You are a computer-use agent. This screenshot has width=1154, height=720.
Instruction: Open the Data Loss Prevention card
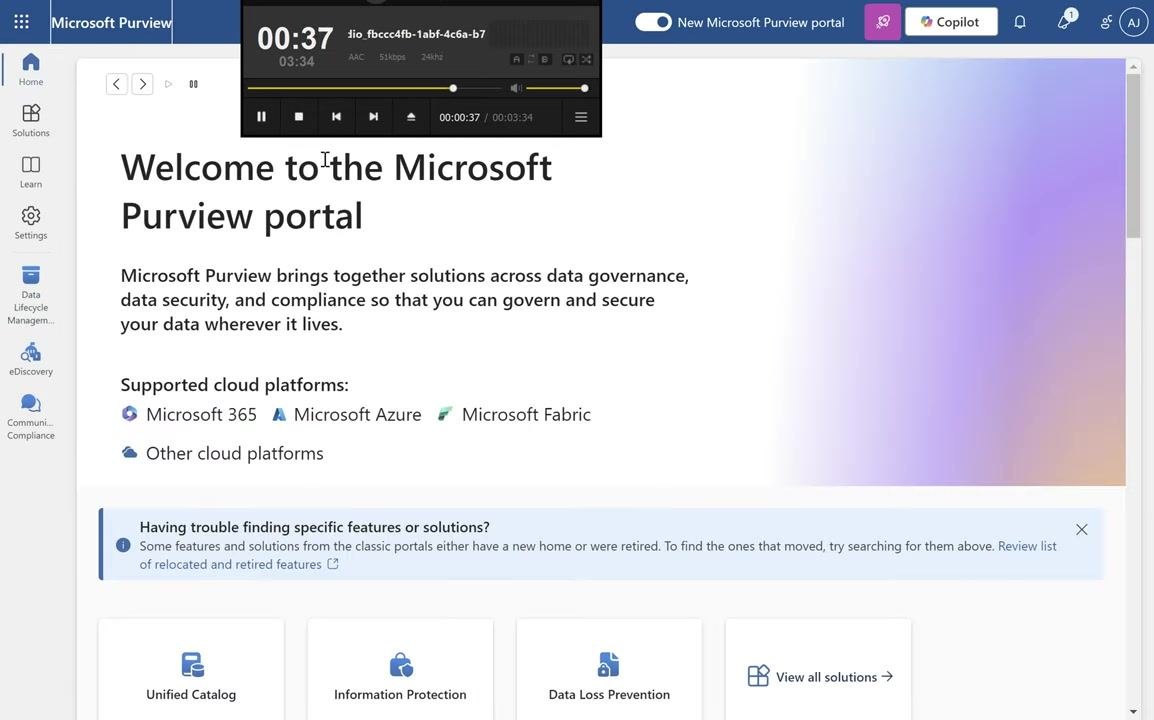(x=609, y=669)
